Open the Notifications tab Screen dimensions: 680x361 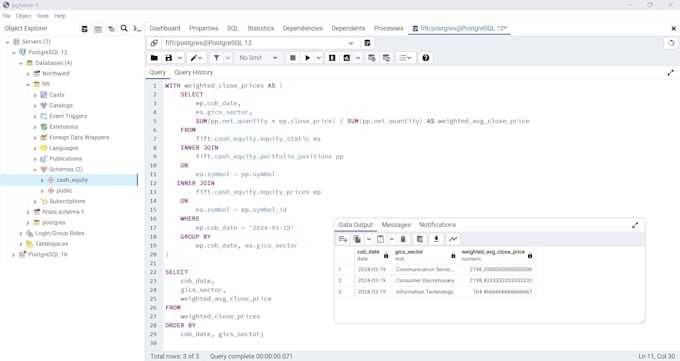coord(438,225)
